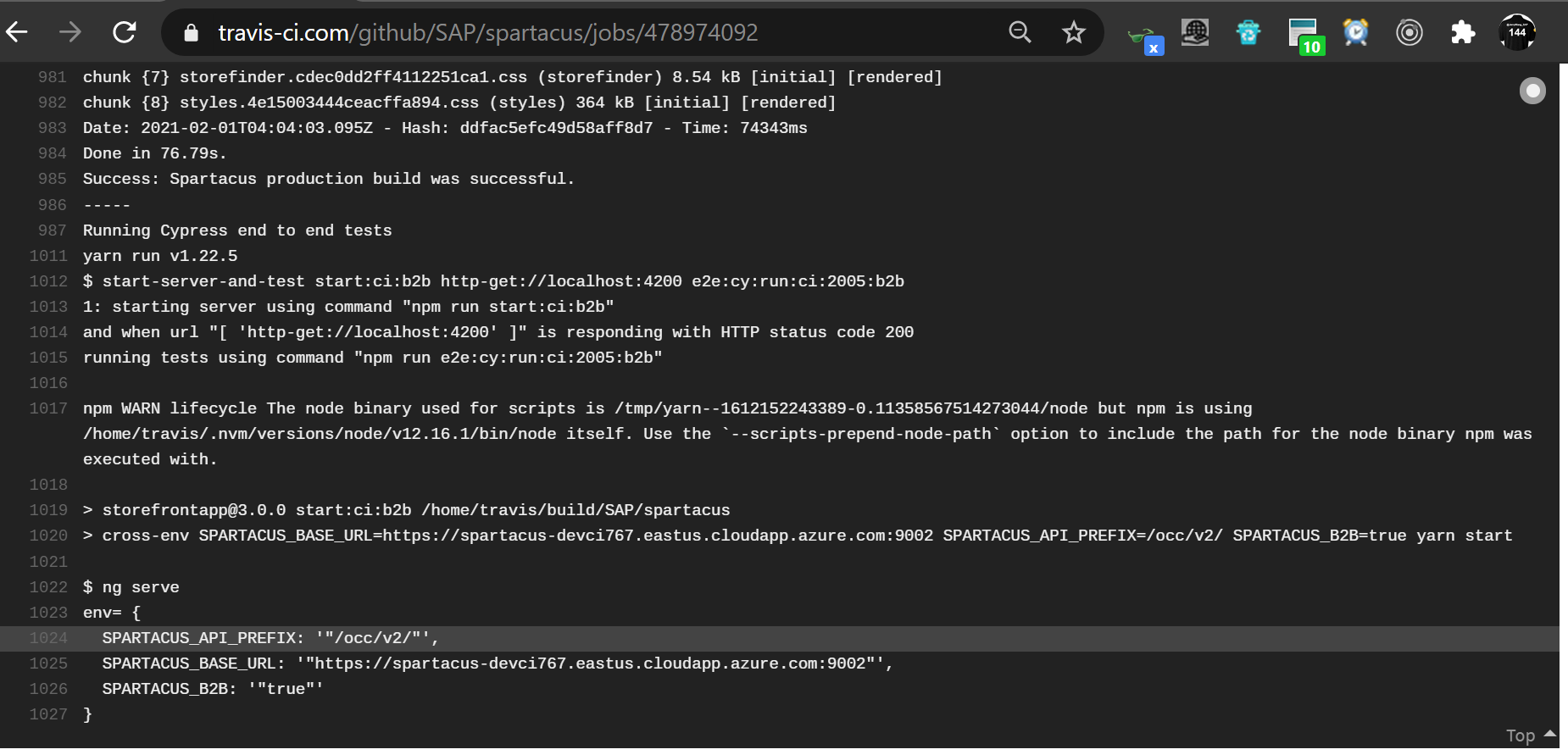Click 'storefrontapp@3.0.0 start:ci:b2b' line
Viewport: 1568px width, 755px height.
406,510
